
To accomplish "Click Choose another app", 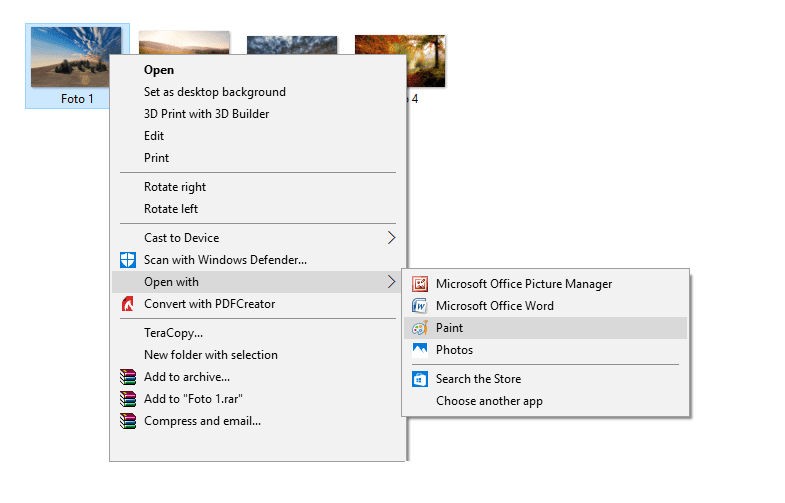I will [x=489, y=401].
